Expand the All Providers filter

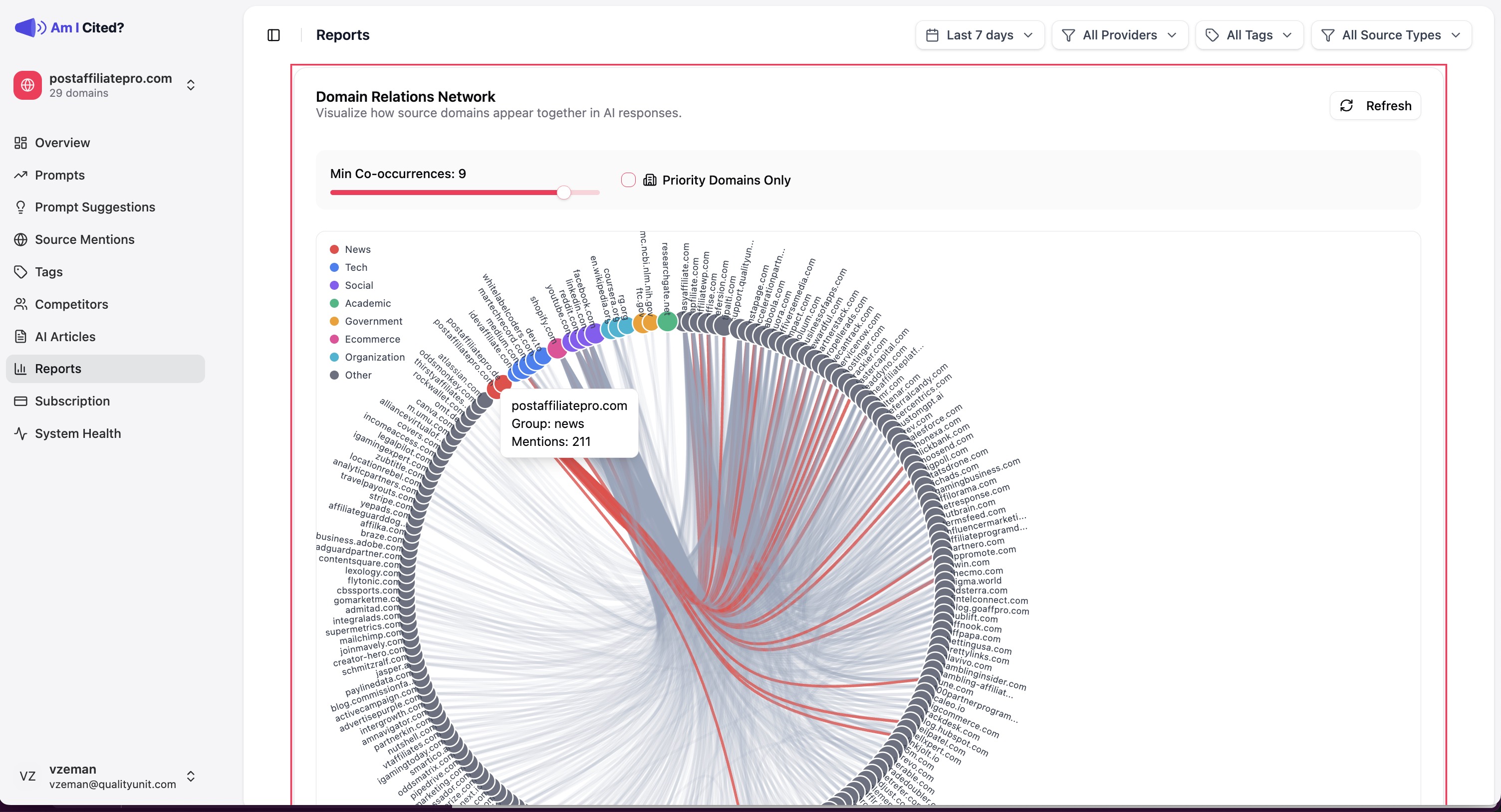(1119, 35)
